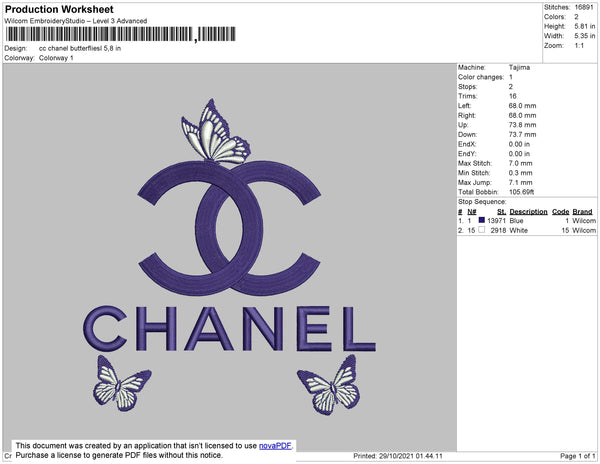Click the Stitches value 16891
600x464 pixels.
[x=584, y=7]
